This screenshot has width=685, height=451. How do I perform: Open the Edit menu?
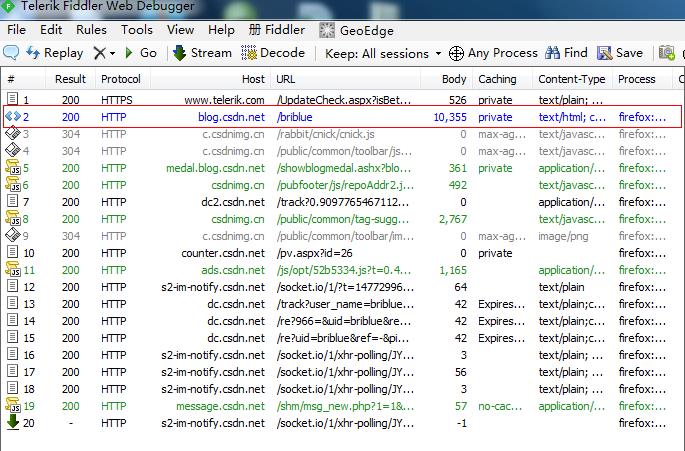tap(51, 30)
